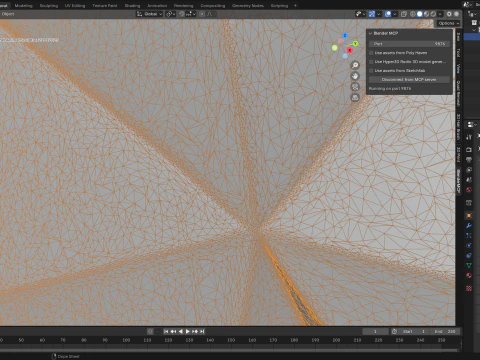Viewport: 480px width, 360px height.
Task: Enable Use Hyper3D Rodin 3D model generation
Action: pyautogui.click(x=371, y=62)
